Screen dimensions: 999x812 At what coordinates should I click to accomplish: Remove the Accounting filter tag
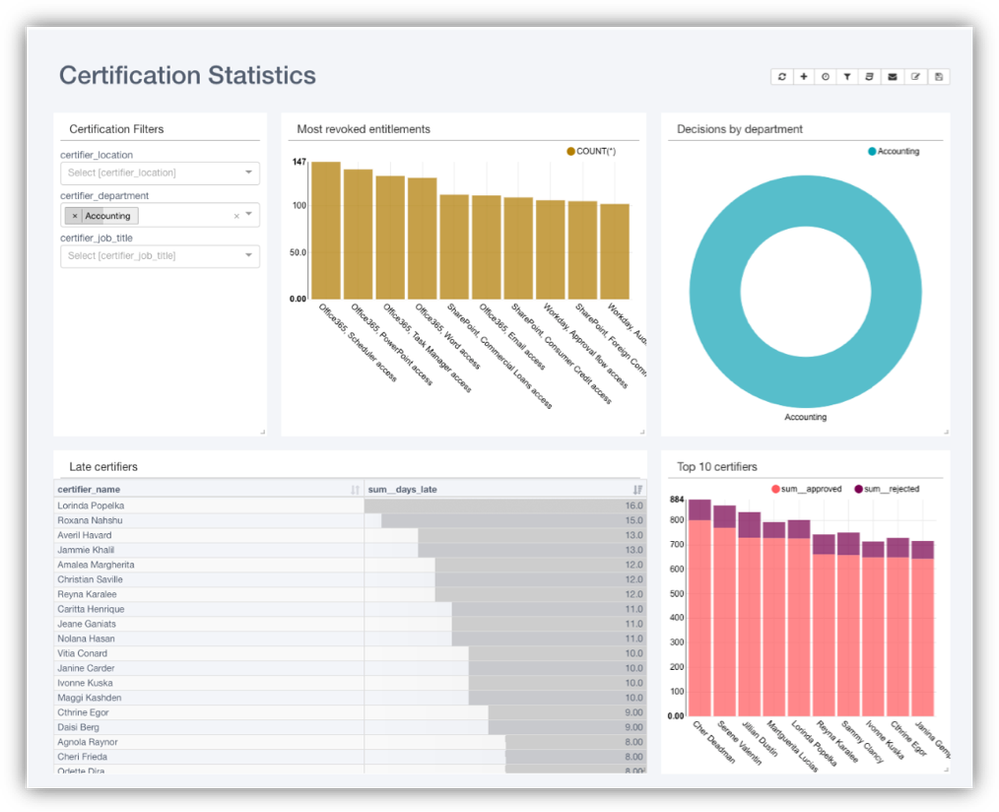[75, 216]
